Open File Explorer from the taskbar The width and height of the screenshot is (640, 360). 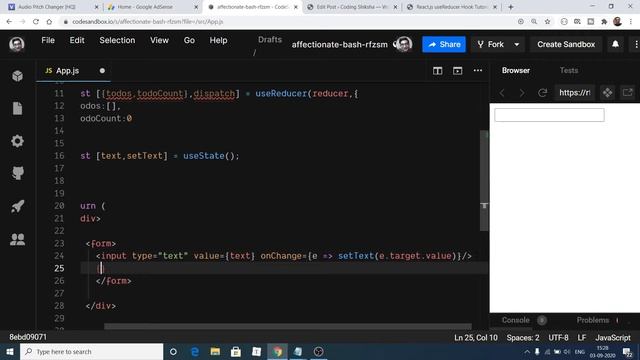[215, 351]
